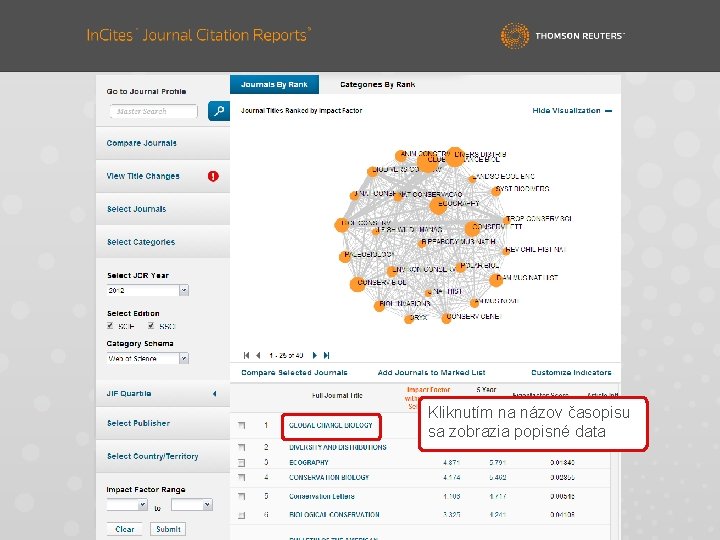Viewport: 720px width, 540px height.
Task: Switch to Categories By Rank tab
Action: point(377,84)
